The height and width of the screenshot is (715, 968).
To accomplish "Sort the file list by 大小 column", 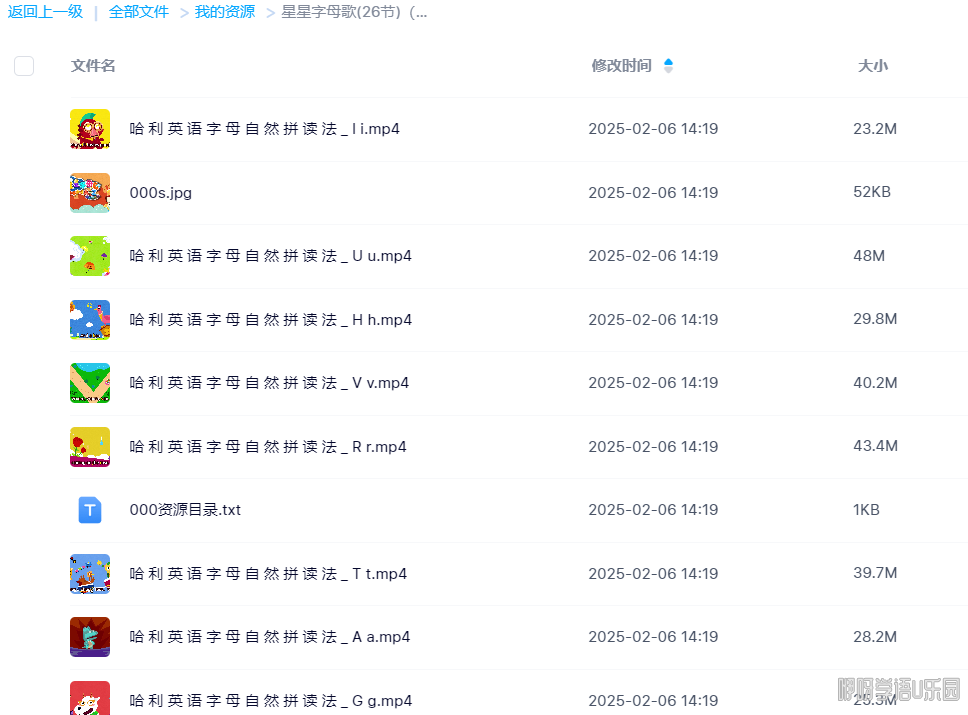I will click(x=872, y=66).
